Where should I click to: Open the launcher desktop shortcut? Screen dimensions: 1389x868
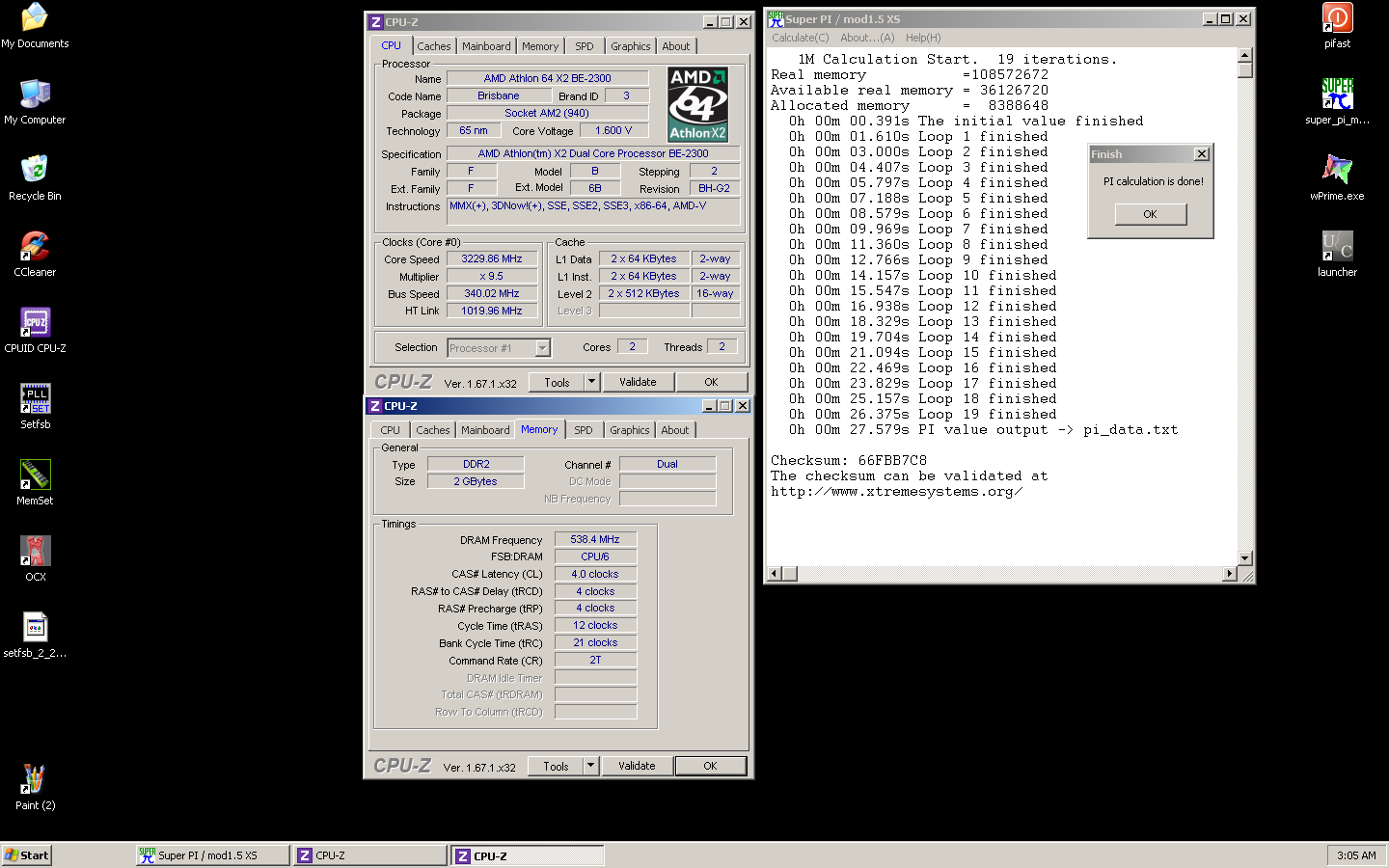pyautogui.click(x=1337, y=254)
